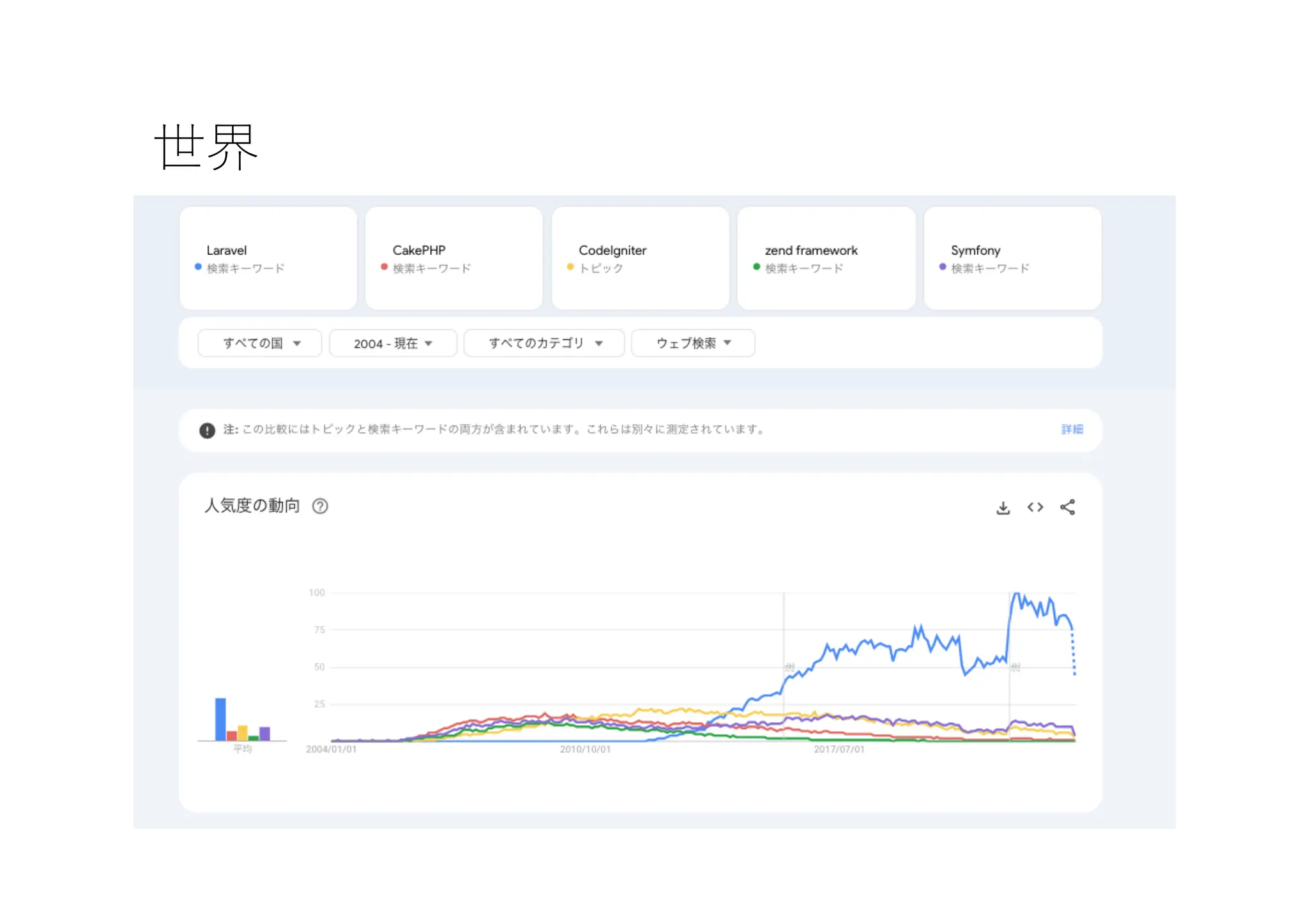
Task: Click the 人気度の動向 chart title
Action: point(252,506)
